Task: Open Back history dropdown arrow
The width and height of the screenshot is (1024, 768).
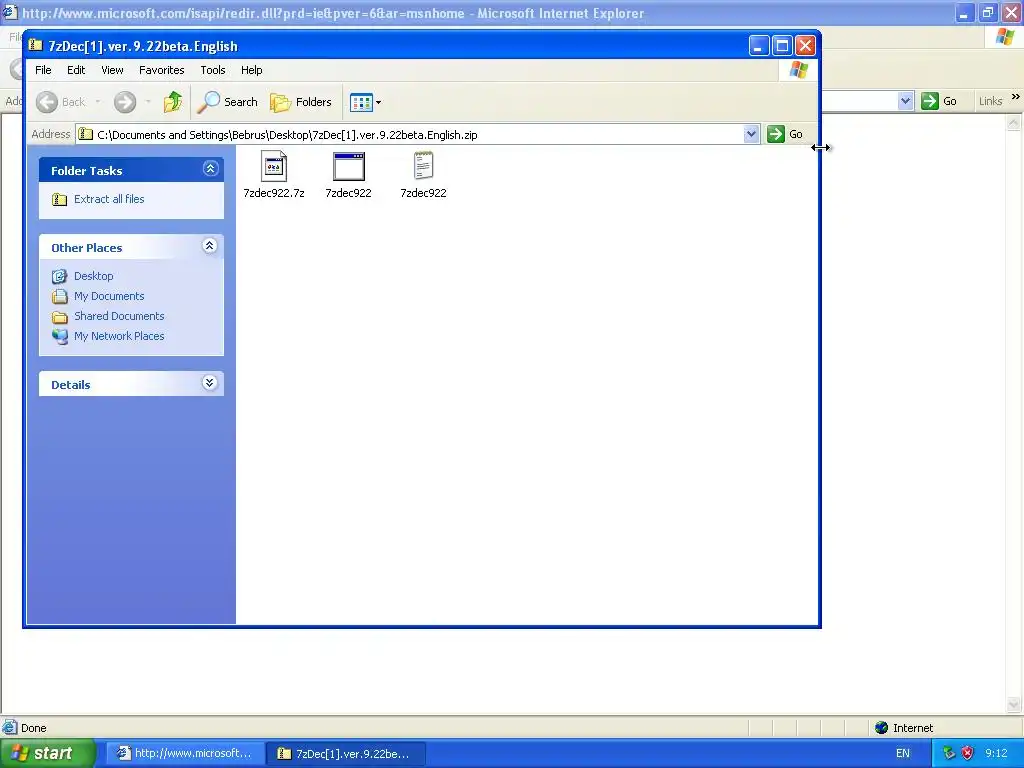Action: tap(98, 102)
